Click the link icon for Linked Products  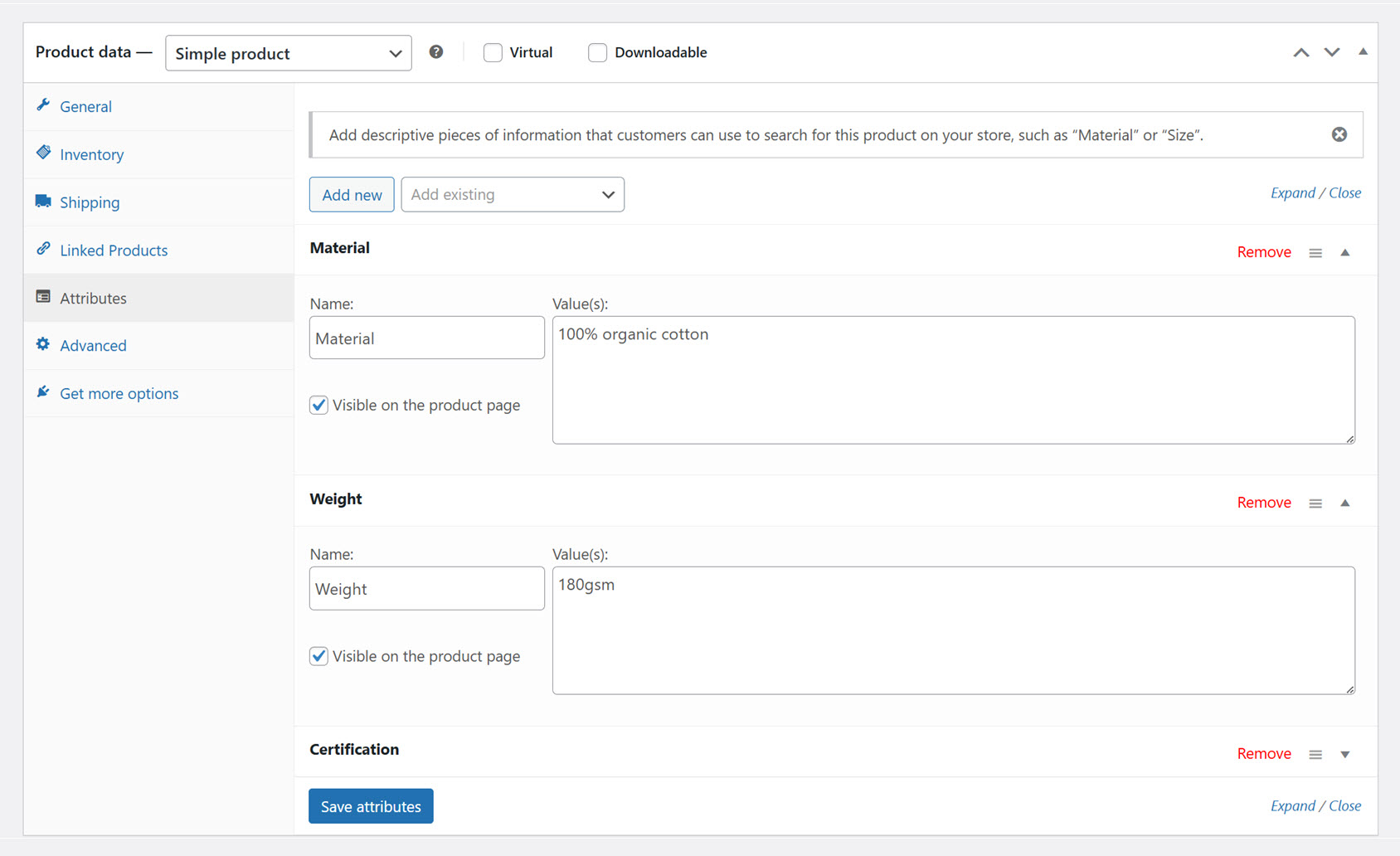click(x=44, y=250)
